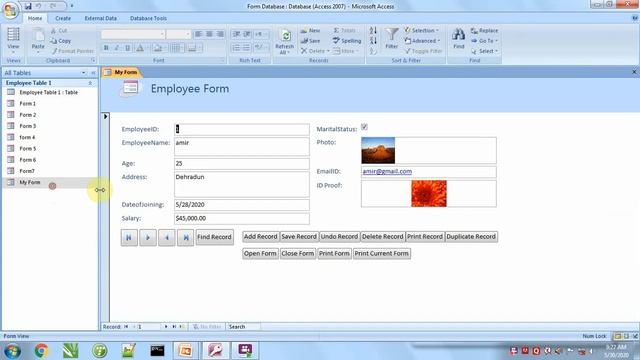Click the Replace command
This screenshot has height=360, width=640.
click(x=484, y=31)
